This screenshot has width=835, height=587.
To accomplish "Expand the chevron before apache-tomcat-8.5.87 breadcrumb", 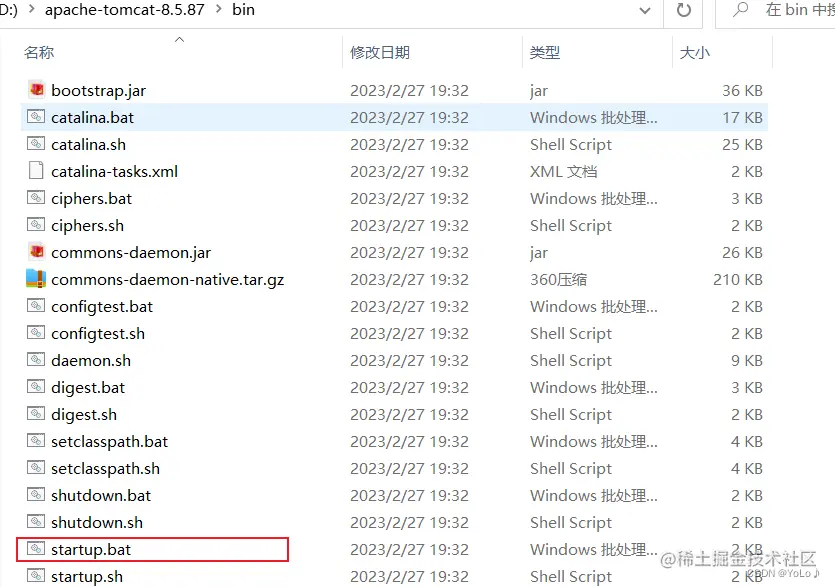I will [31, 10].
